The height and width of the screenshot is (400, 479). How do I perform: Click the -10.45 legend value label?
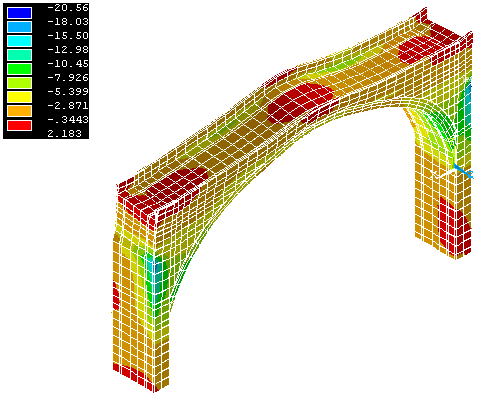(68, 64)
